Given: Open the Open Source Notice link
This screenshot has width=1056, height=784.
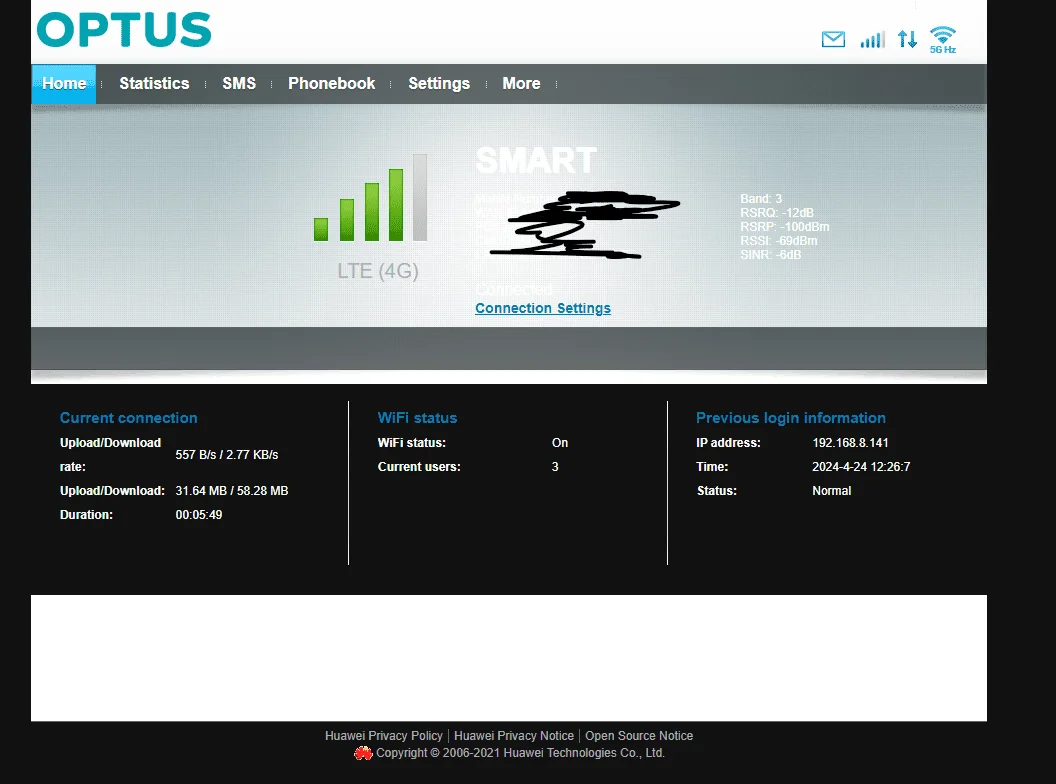Looking at the screenshot, I should [x=638, y=736].
